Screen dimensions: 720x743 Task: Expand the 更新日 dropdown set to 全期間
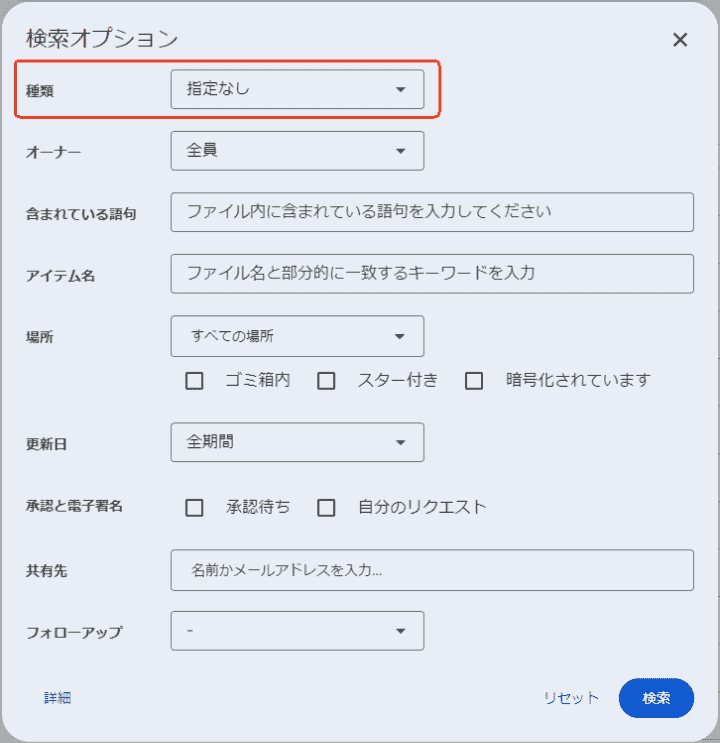(x=297, y=442)
